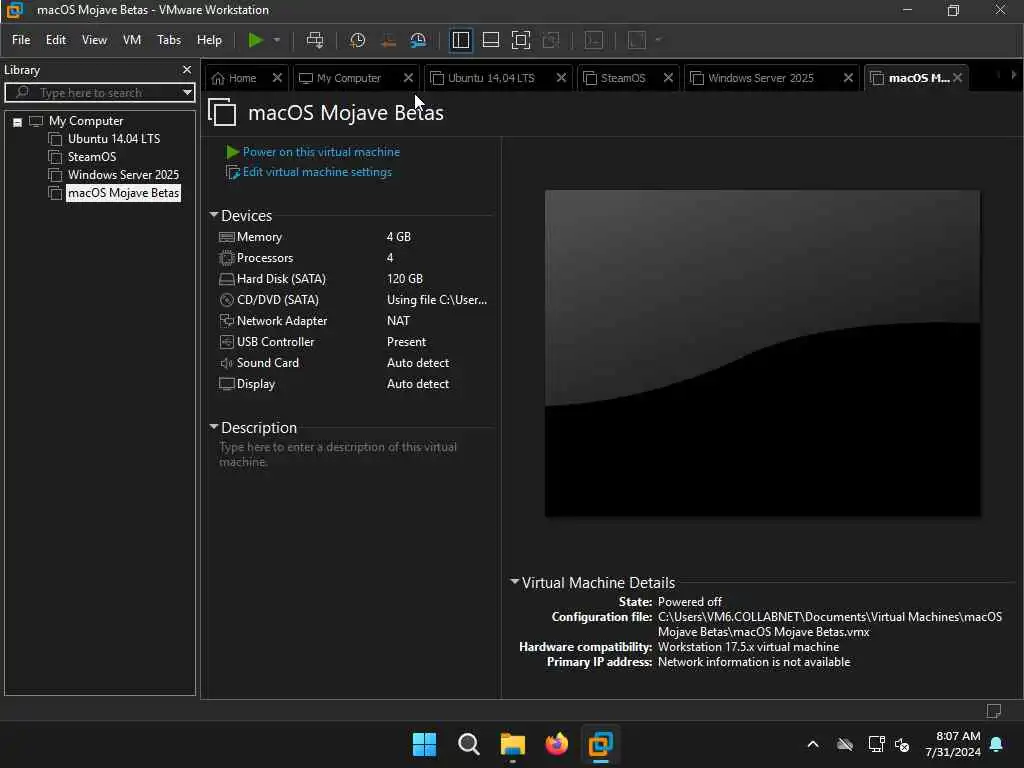Open the View menu

(x=94, y=40)
